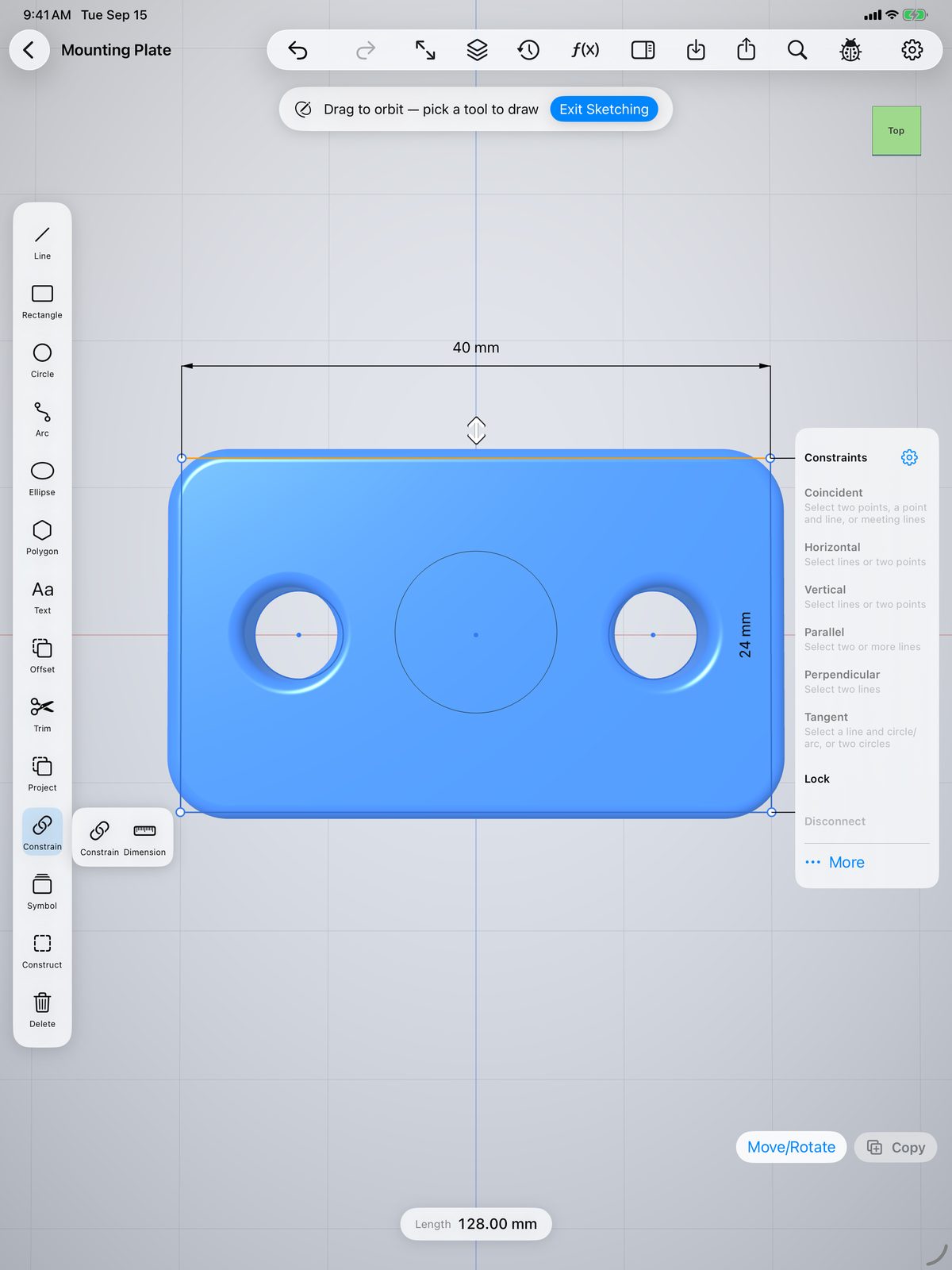
Task: Select the Offset tool
Action: click(42, 656)
